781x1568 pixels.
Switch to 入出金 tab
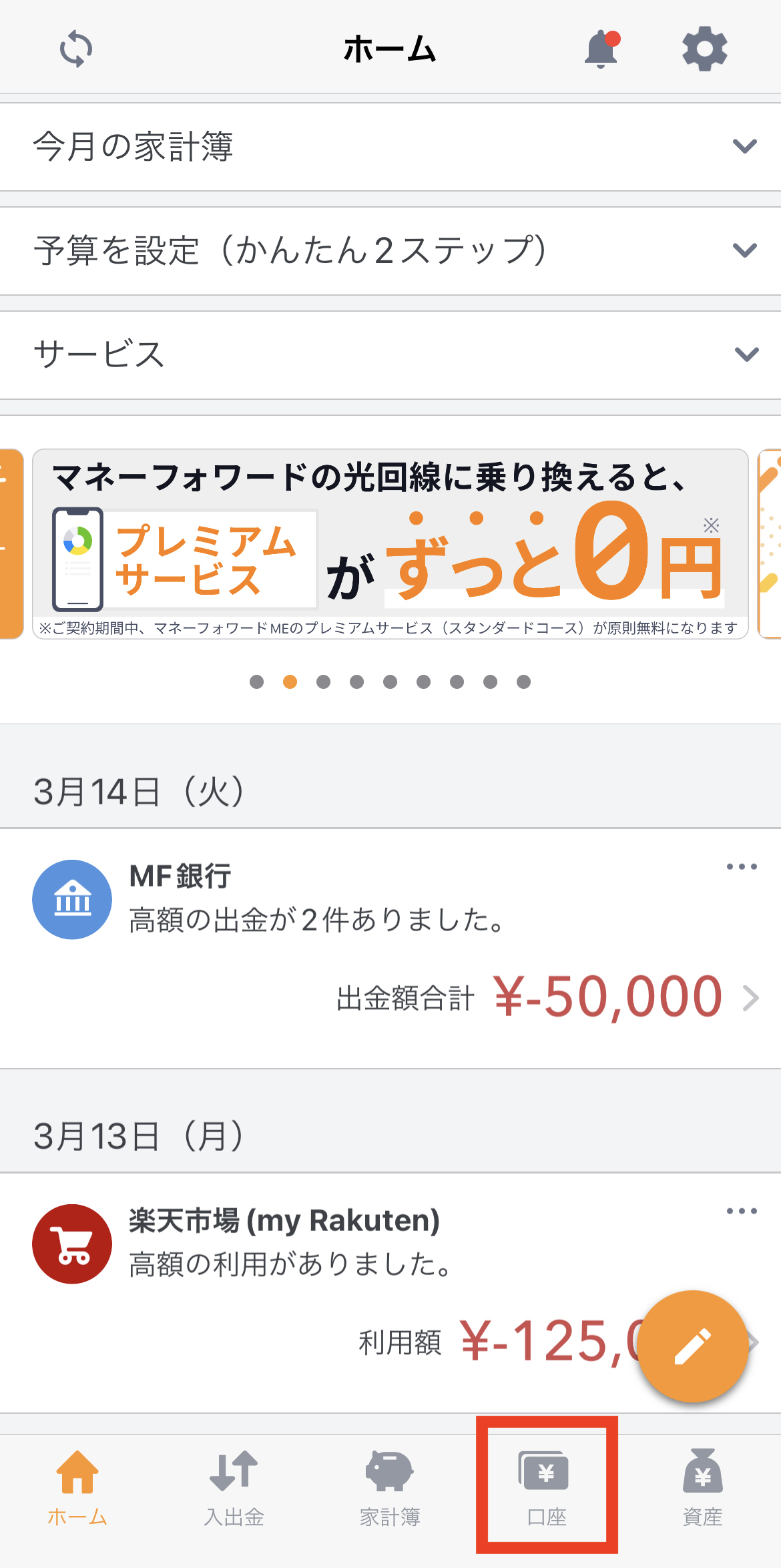pyautogui.click(x=234, y=1487)
